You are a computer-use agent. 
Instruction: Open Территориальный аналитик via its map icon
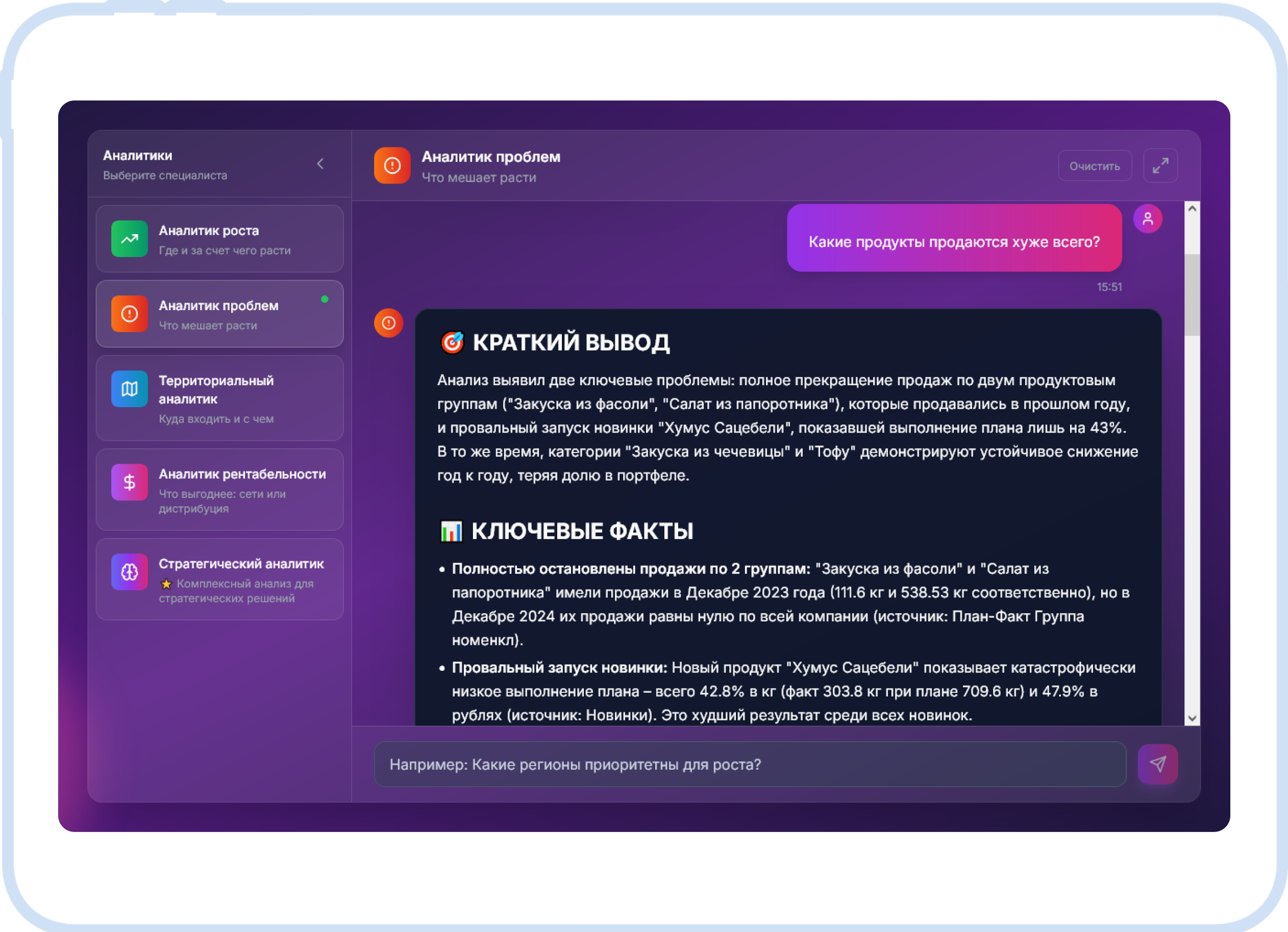[130, 389]
